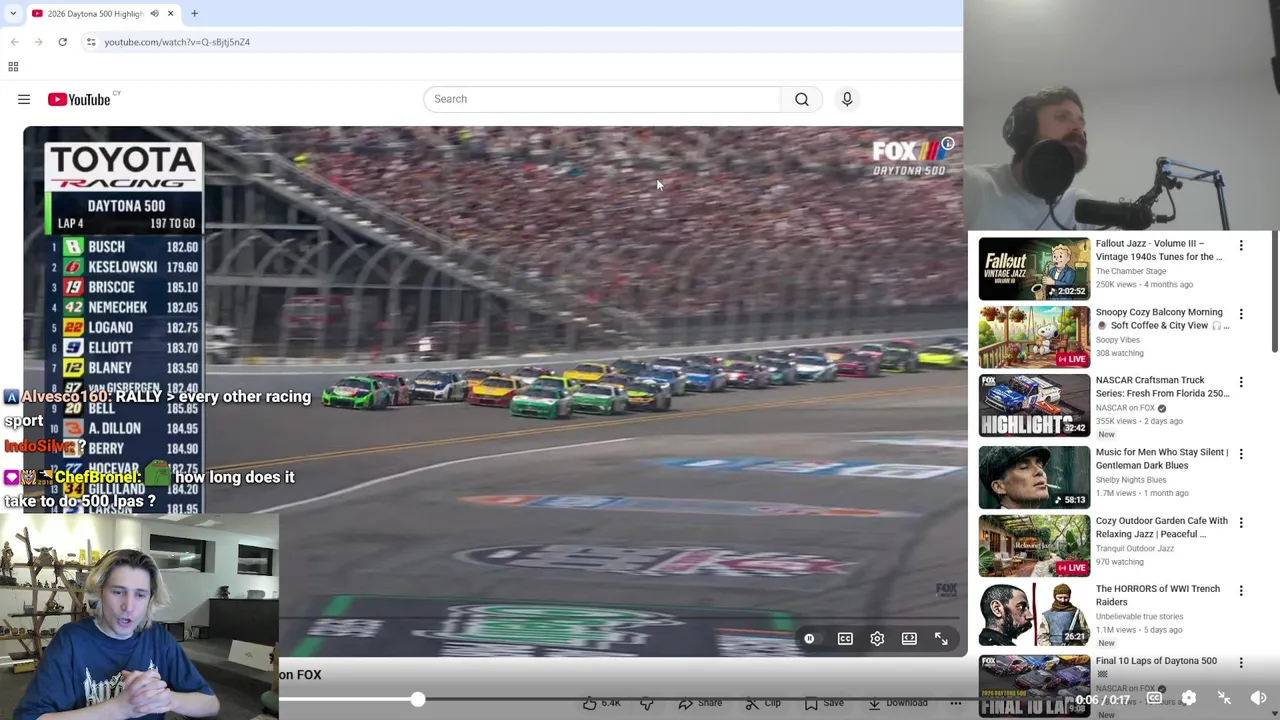Open site information icon in address bar
1280x720 pixels.
point(91,42)
